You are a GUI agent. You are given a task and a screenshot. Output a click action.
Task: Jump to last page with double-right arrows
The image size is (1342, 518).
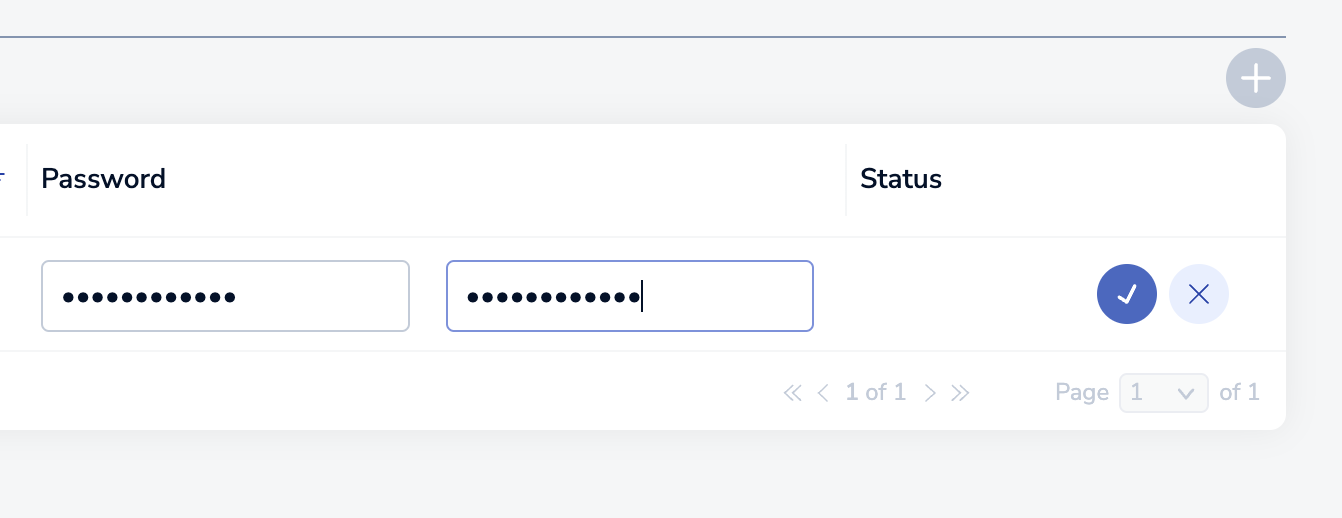tap(960, 393)
